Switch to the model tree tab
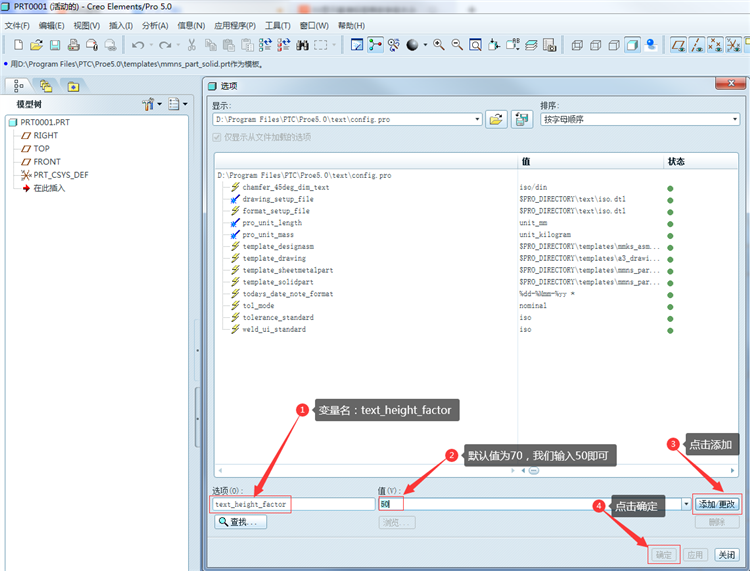750x571 pixels. tap(18, 86)
